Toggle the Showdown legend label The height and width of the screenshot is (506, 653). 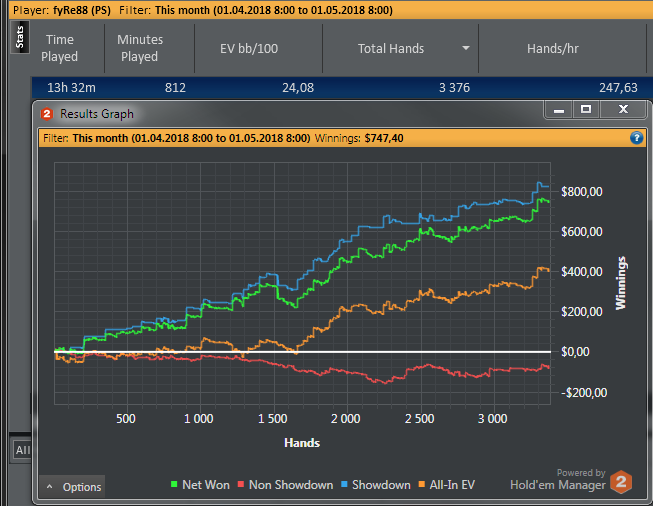pos(381,485)
